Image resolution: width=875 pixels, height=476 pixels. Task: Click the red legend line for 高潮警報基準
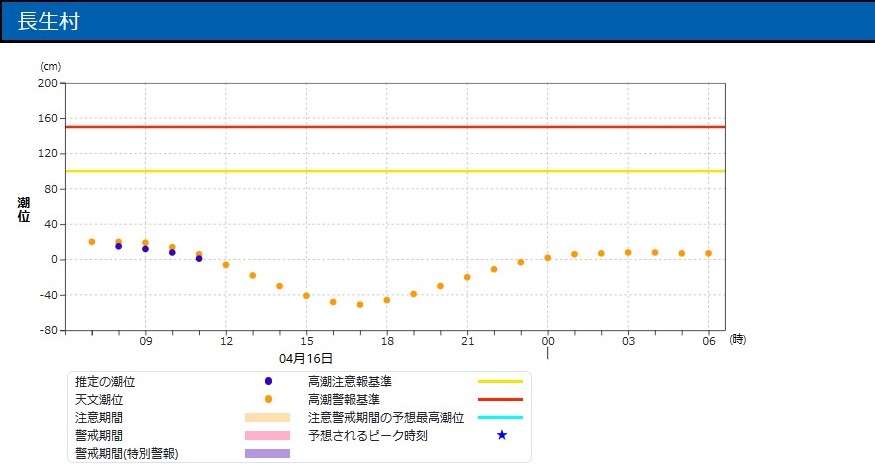[500, 400]
